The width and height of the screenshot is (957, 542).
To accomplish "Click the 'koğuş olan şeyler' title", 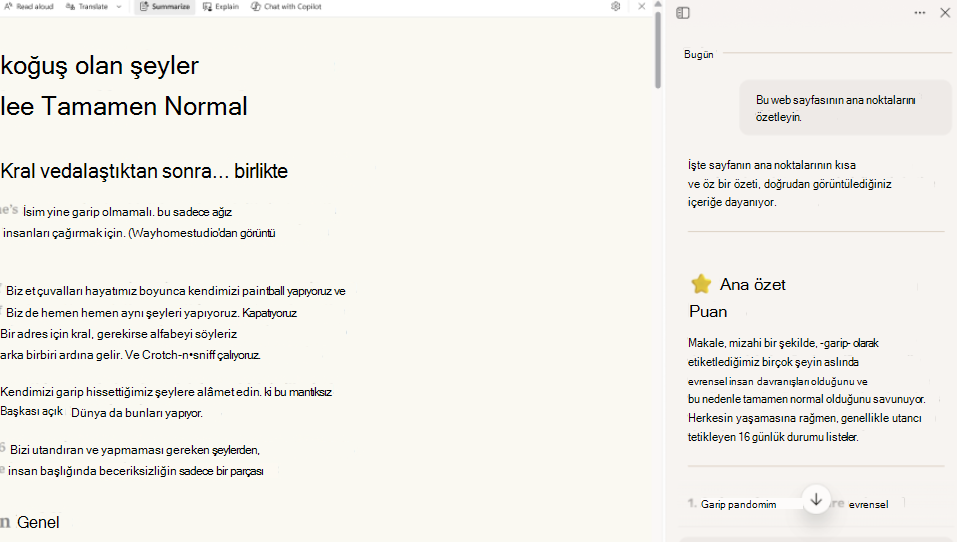I will pos(99,66).
